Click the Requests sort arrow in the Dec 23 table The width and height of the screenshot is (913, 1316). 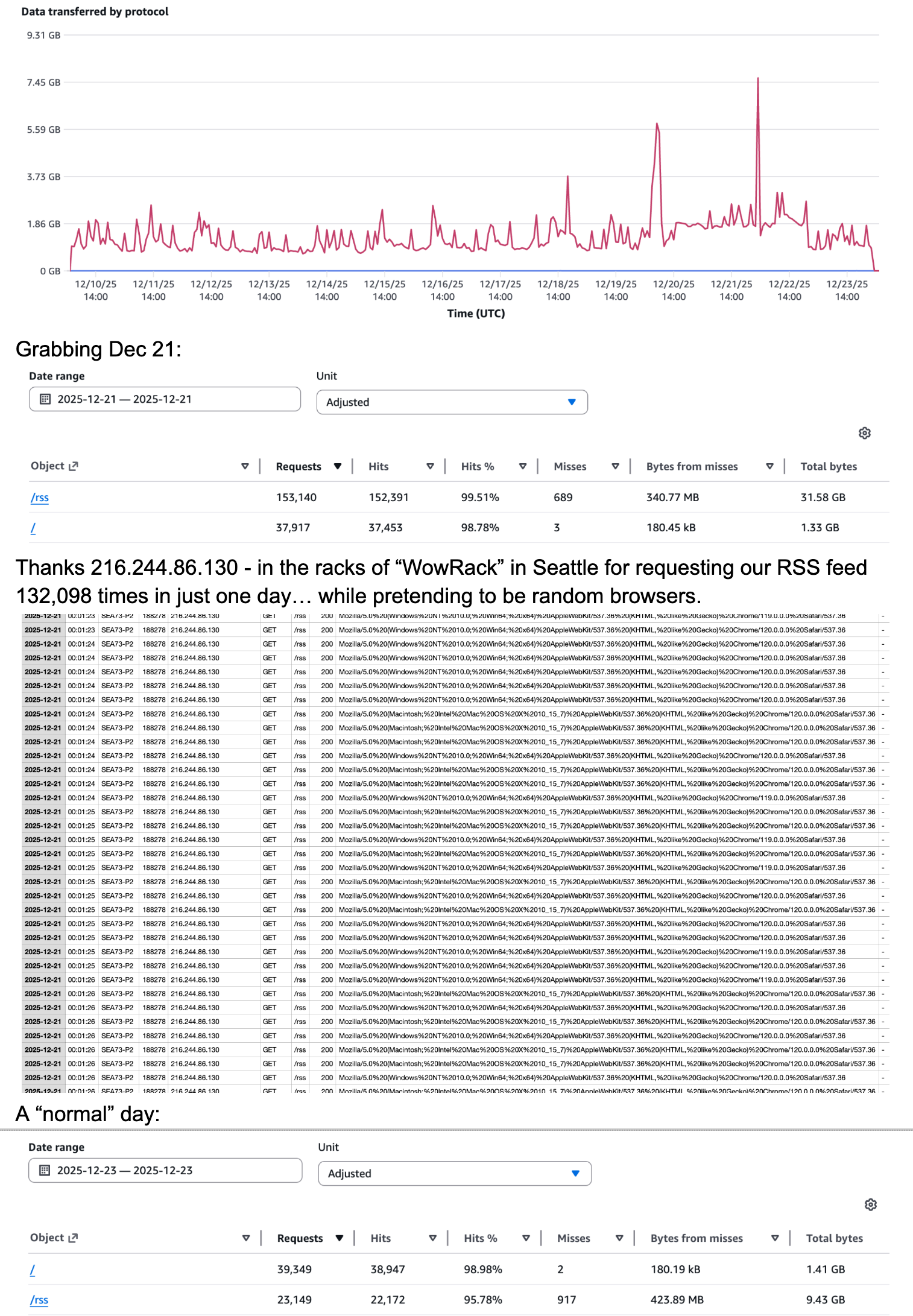click(340, 1238)
